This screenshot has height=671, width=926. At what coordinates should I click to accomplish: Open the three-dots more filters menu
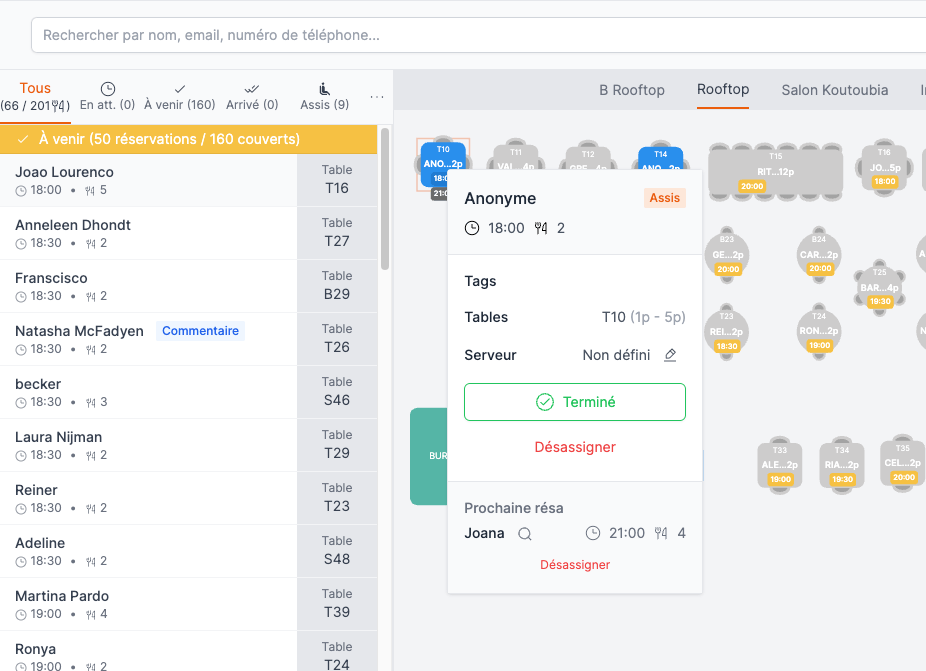pyautogui.click(x=377, y=97)
